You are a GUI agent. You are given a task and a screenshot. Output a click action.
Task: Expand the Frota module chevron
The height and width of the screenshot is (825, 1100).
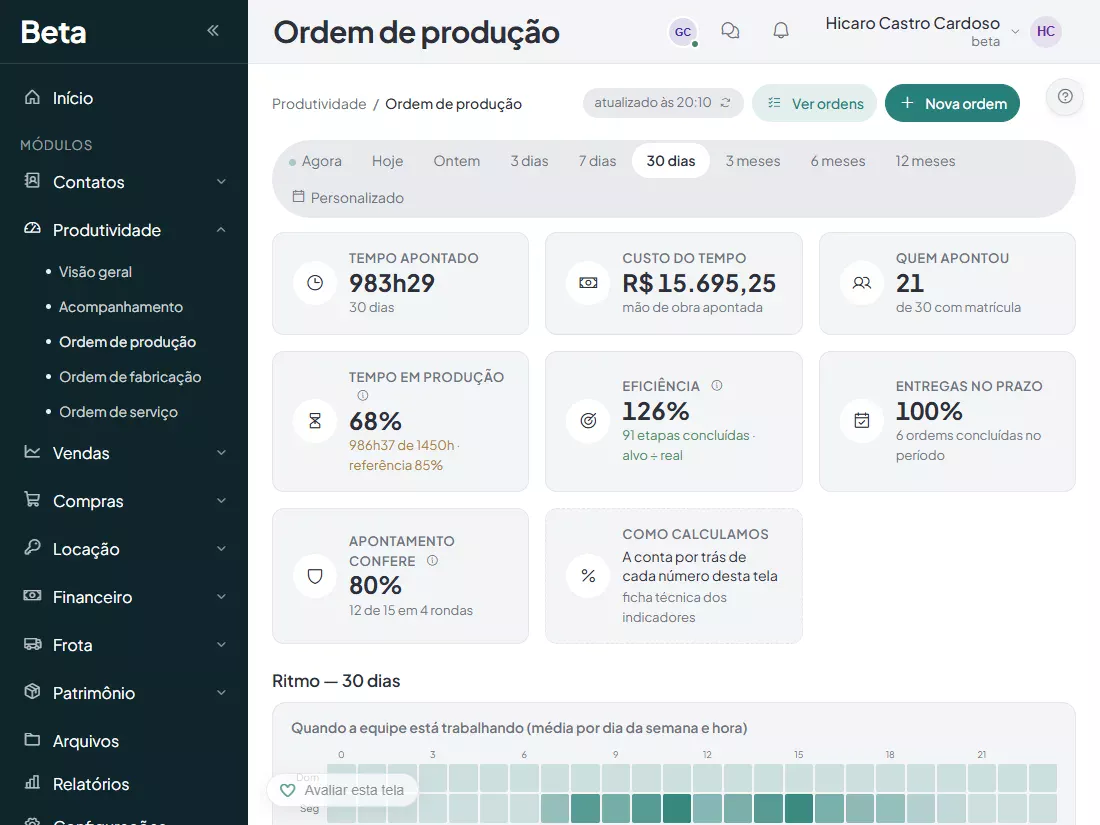point(221,645)
